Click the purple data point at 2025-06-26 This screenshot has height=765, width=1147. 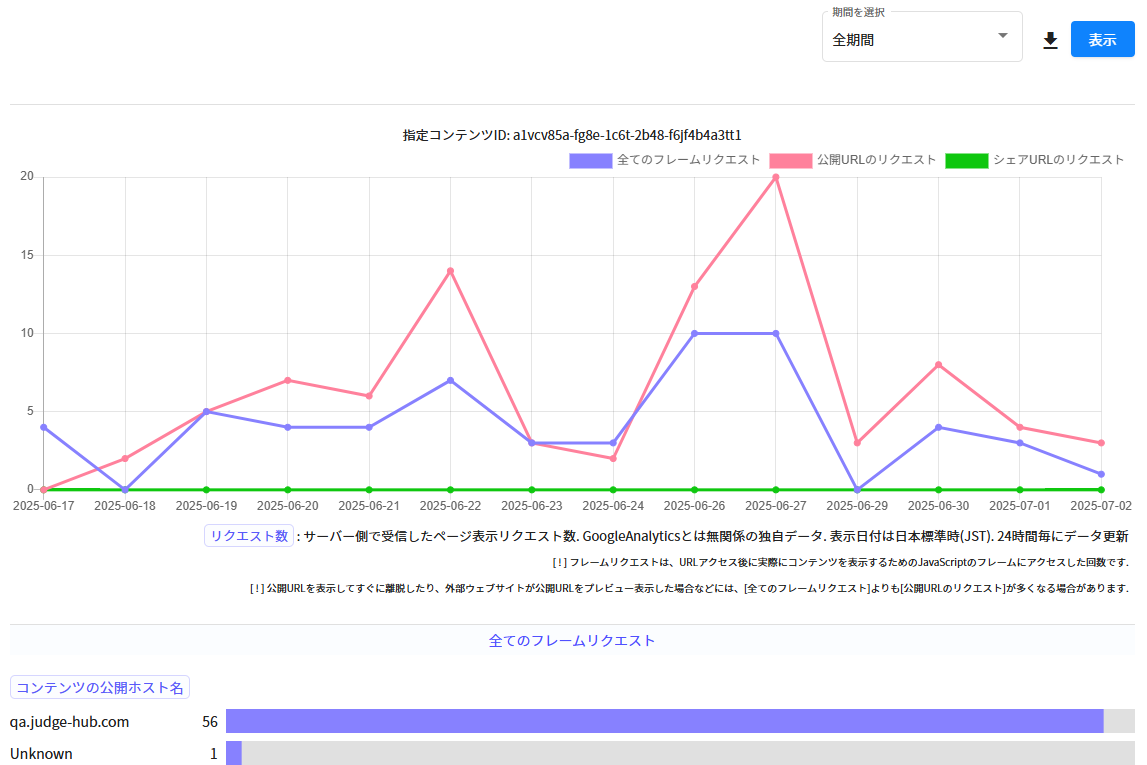coord(694,333)
